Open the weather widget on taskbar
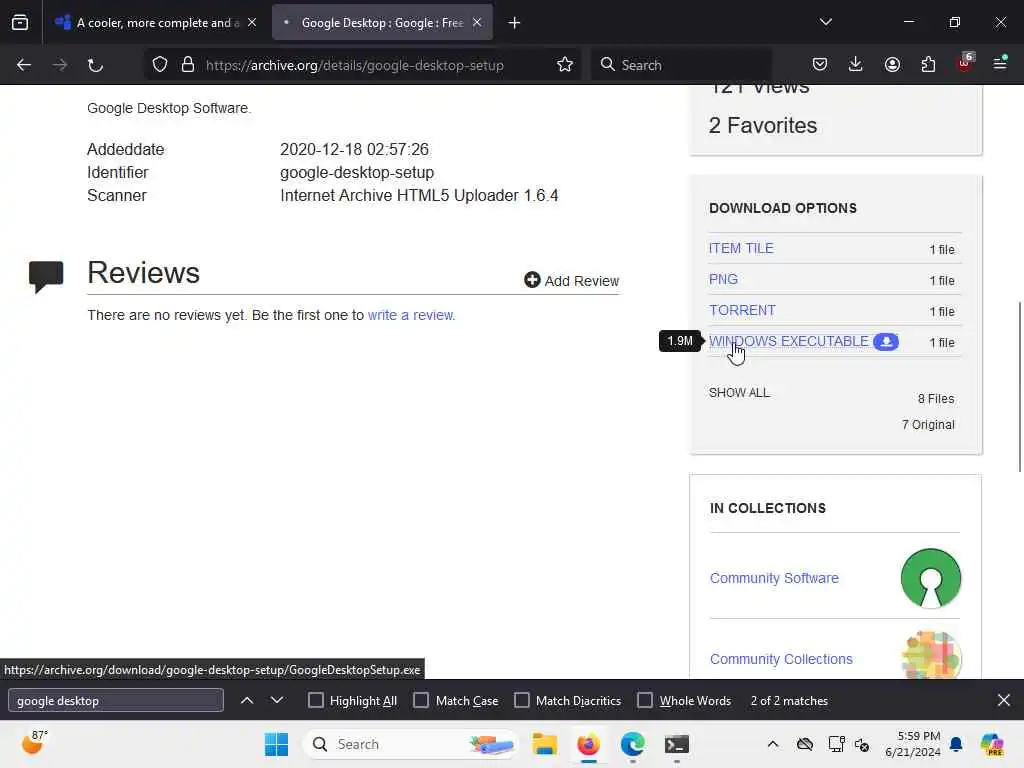Viewport: 1024px width, 768px height. [x=35, y=744]
